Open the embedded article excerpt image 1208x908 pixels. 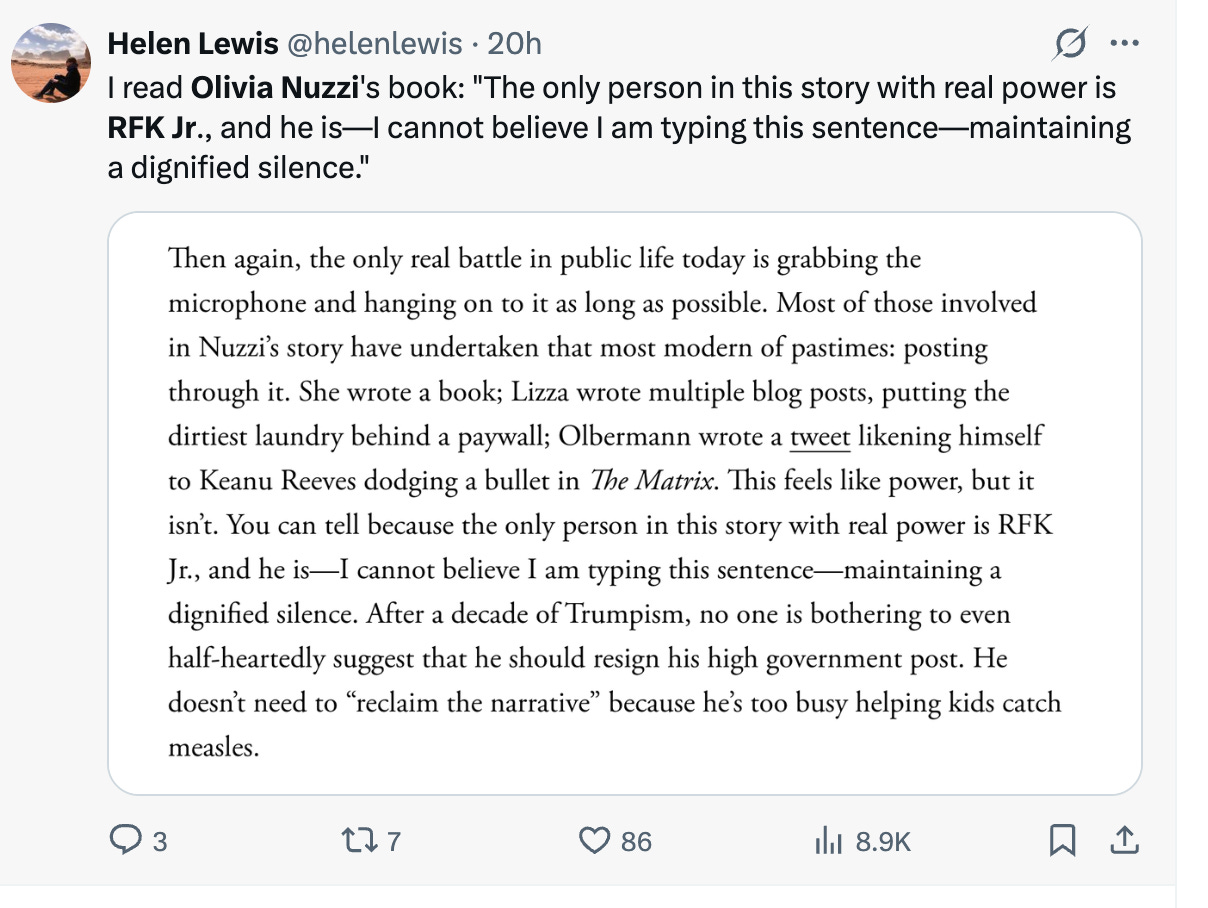(x=624, y=502)
